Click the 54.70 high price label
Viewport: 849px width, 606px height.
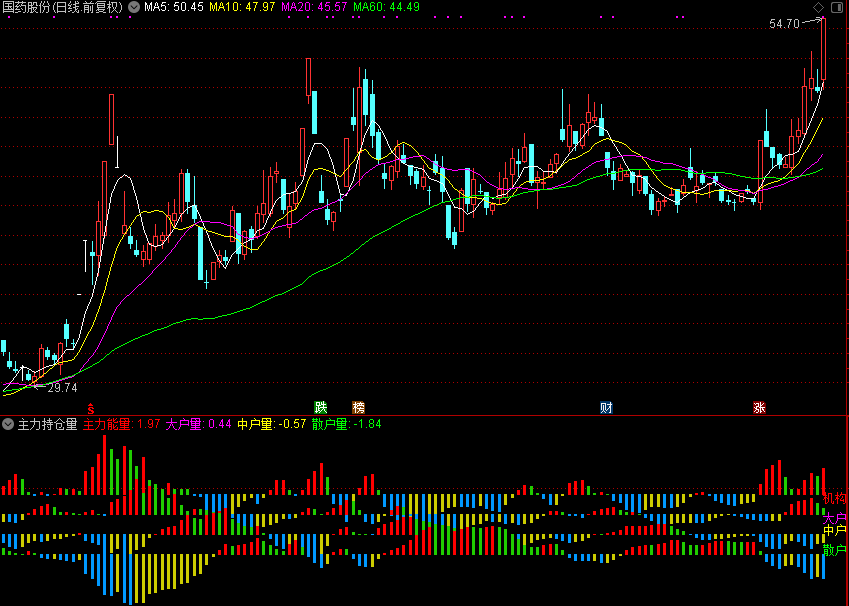pyautogui.click(x=784, y=24)
